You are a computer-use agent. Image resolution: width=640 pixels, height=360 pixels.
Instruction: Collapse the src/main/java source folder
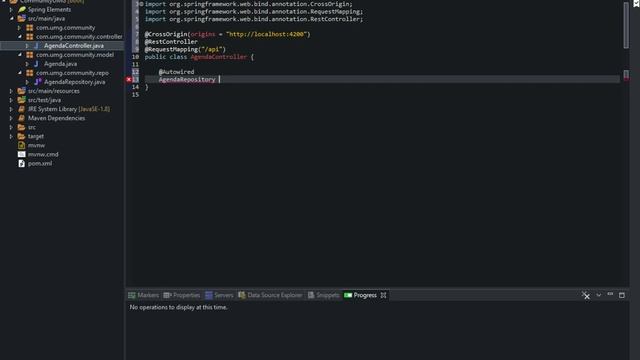pyautogui.click(x=11, y=18)
